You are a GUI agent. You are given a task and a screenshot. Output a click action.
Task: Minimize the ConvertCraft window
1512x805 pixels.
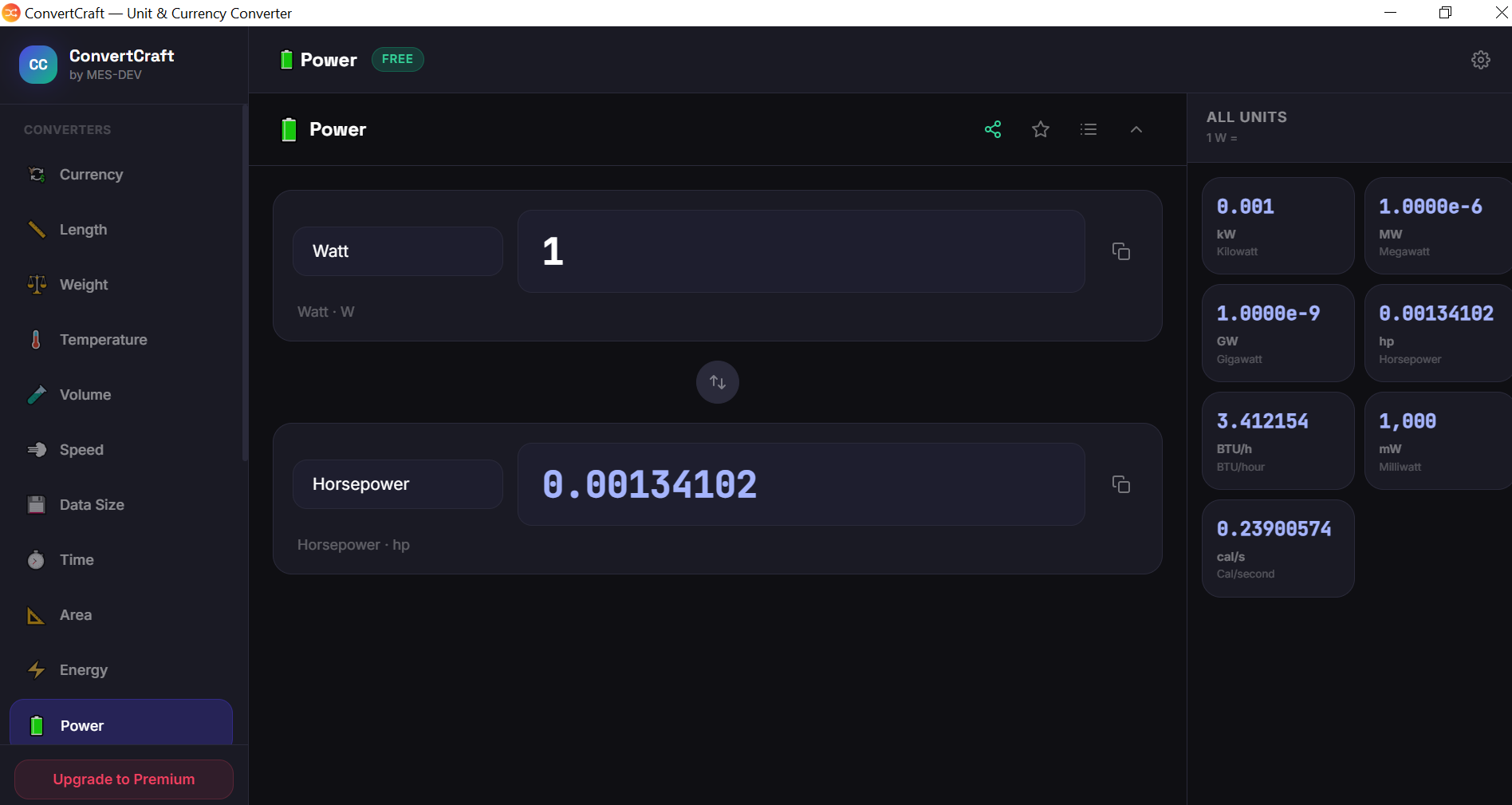[x=1390, y=13]
